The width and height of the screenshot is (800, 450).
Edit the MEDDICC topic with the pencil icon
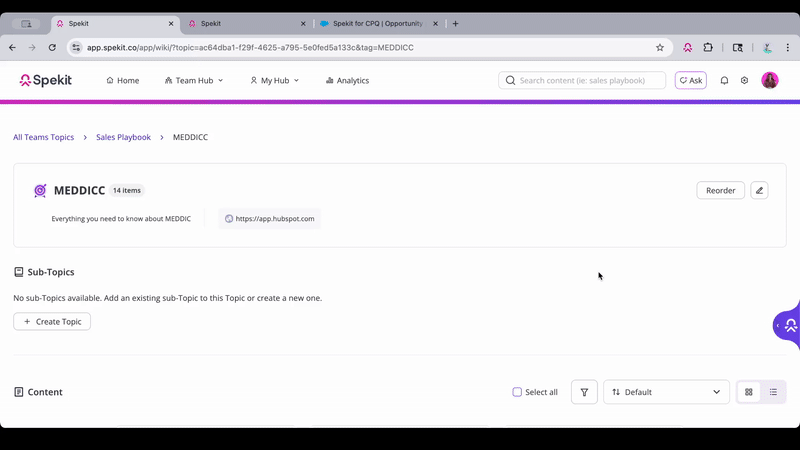click(759, 190)
